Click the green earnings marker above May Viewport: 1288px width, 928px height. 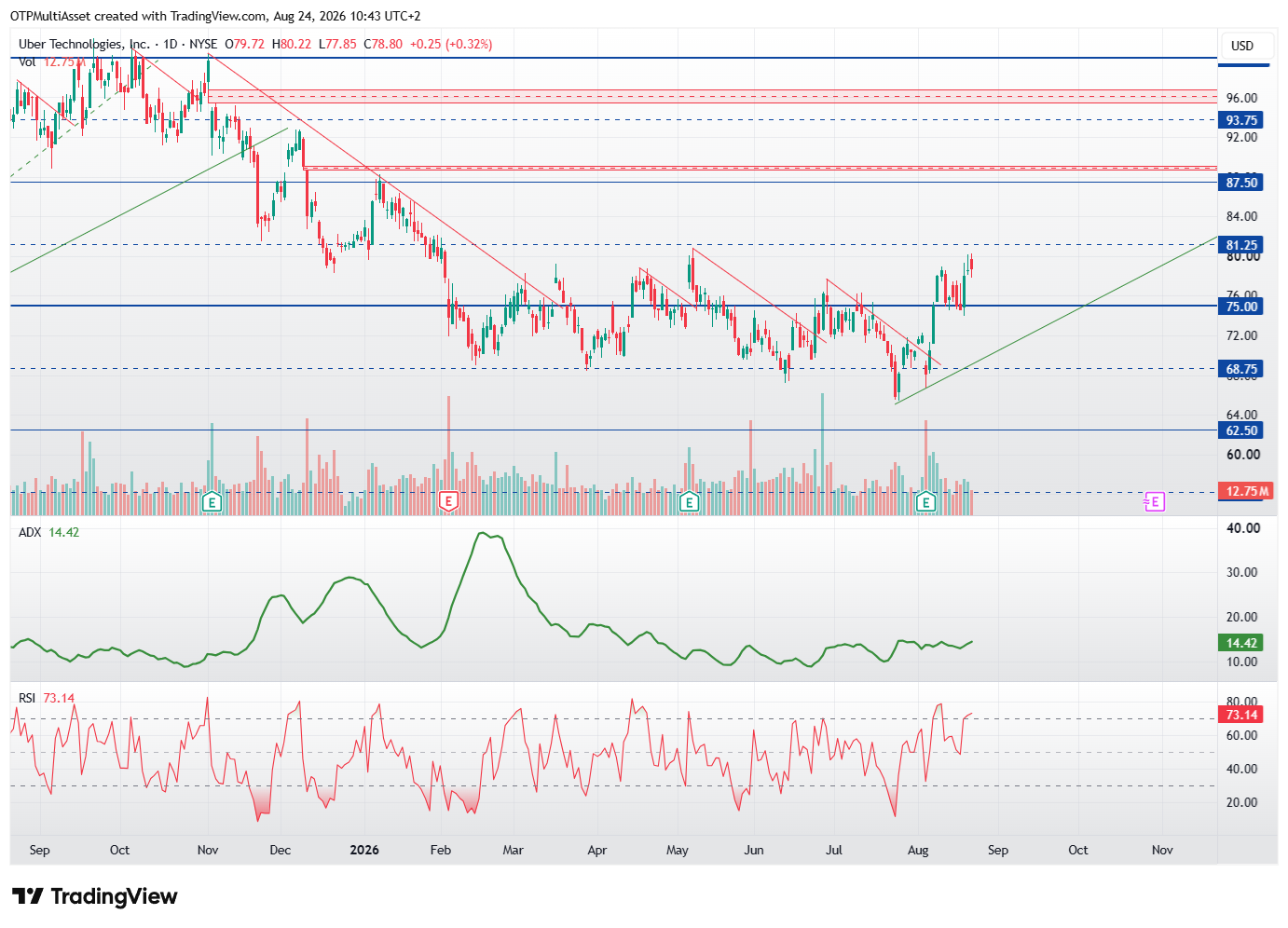pyautogui.click(x=689, y=502)
